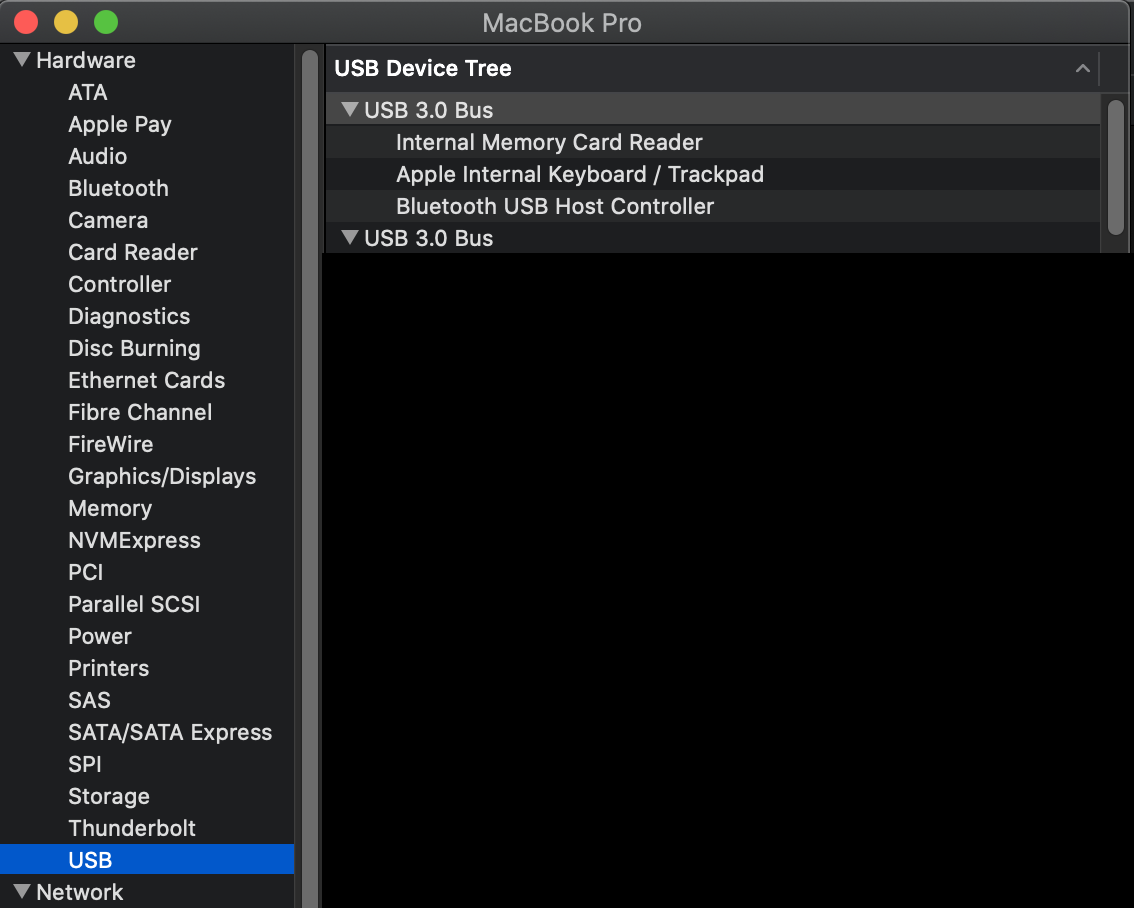Select Disc Burning in the sidebar

[x=134, y=348]
